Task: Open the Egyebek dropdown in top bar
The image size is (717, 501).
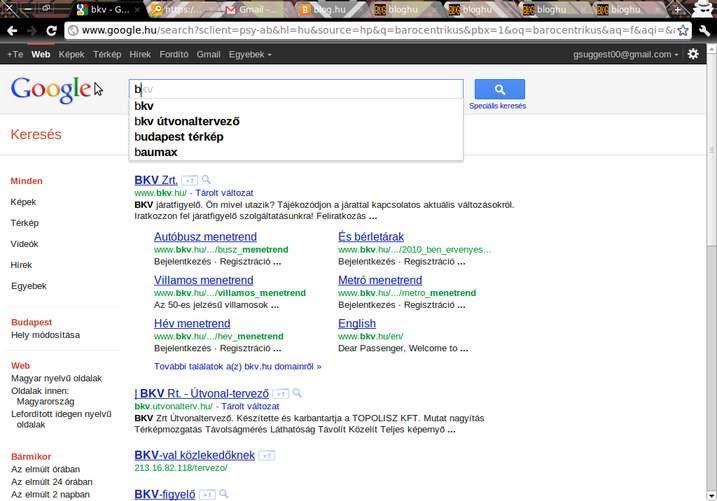Action: pos(250,54)
